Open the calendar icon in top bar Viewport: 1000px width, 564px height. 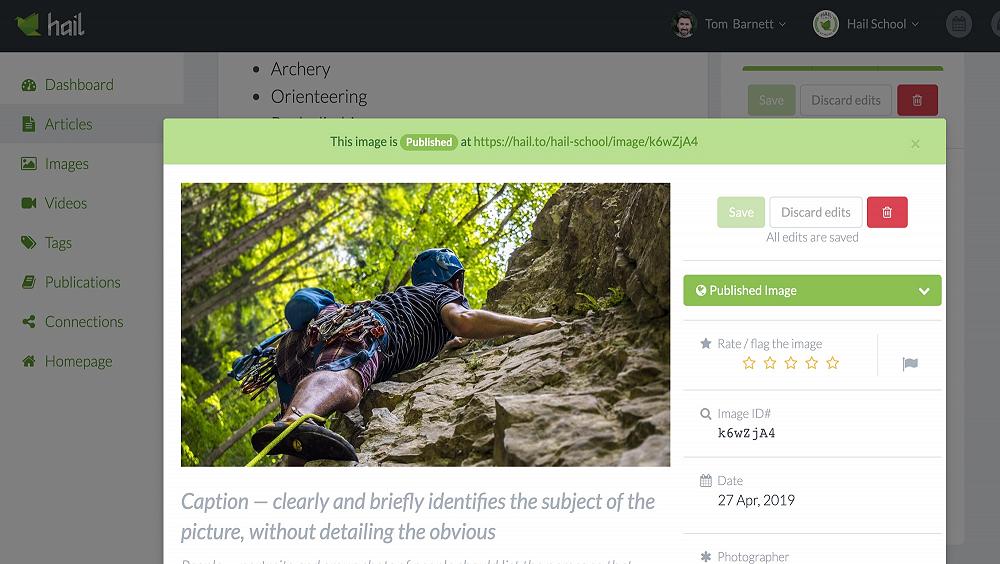coord(959,24)
